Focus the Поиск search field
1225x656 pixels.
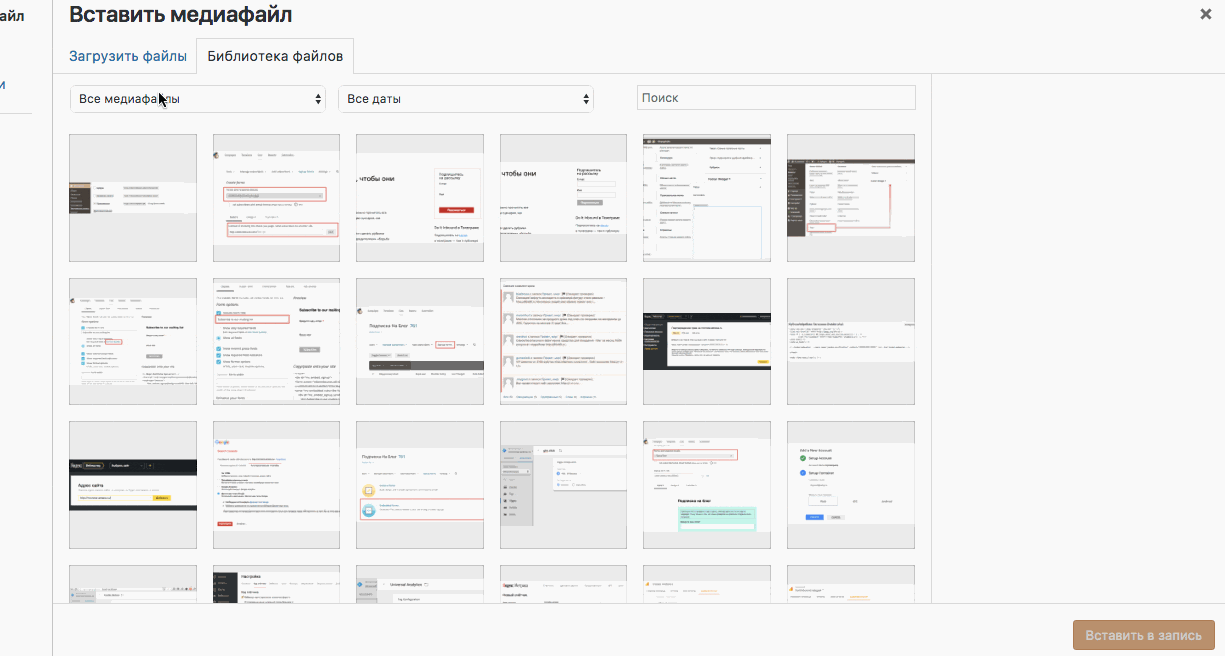(x=776, y=97)
